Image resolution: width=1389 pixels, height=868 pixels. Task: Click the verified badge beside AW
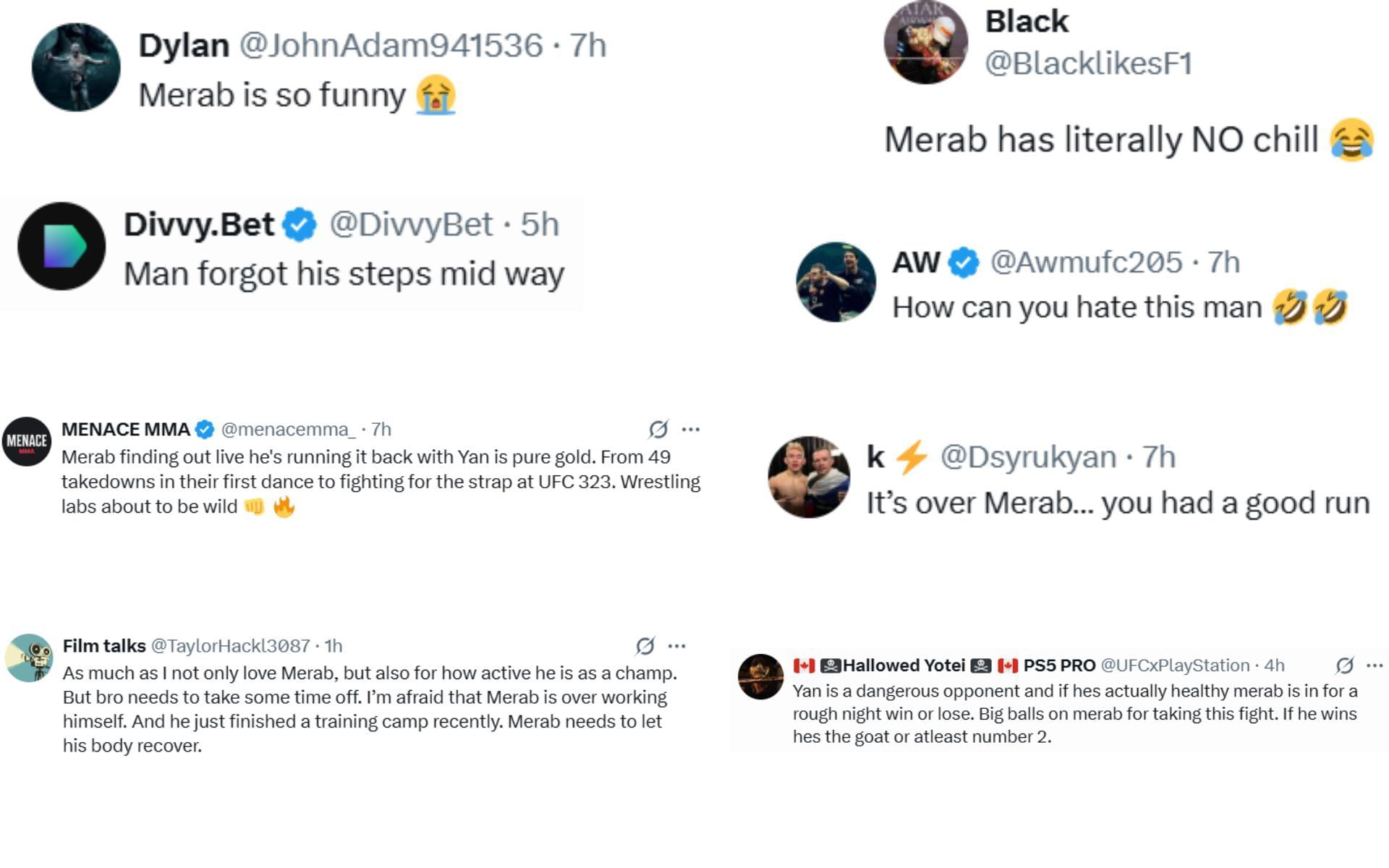(964, 263)
